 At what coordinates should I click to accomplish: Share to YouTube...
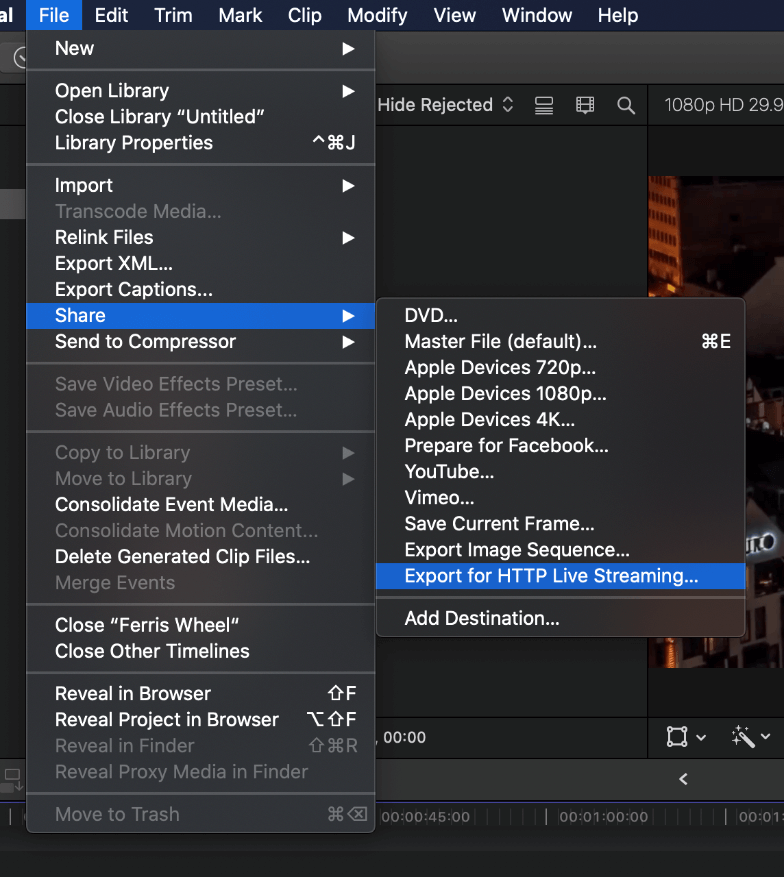point(560,471)
